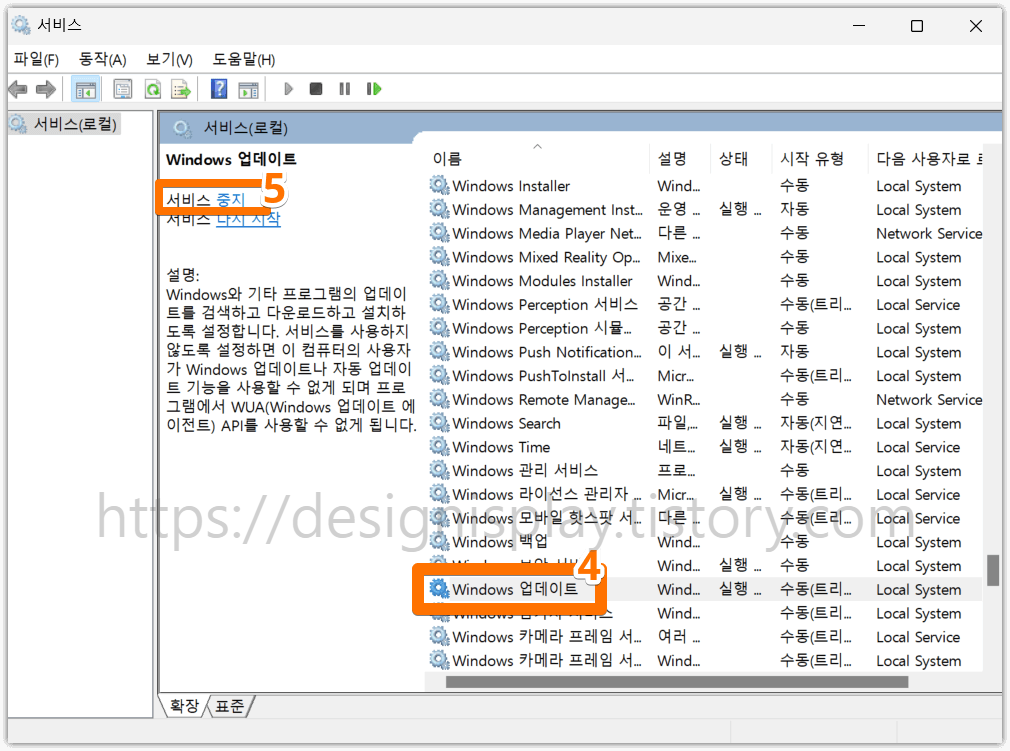Screen dimensions: 1010x751
Task: Open the 파일(F) menu
Action: coord(37,59)
